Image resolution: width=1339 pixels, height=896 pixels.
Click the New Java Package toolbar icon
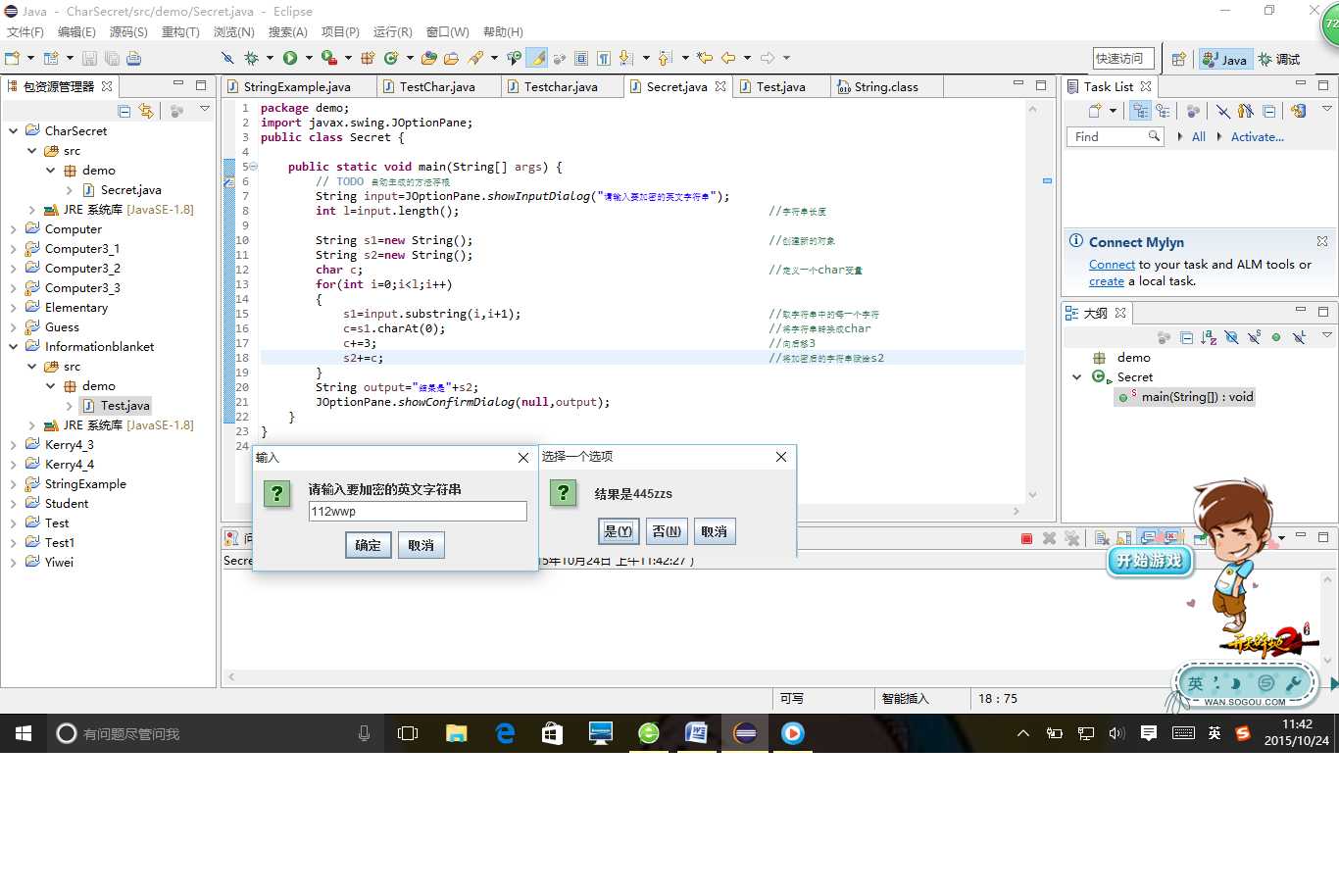click(x=369, y=59)
